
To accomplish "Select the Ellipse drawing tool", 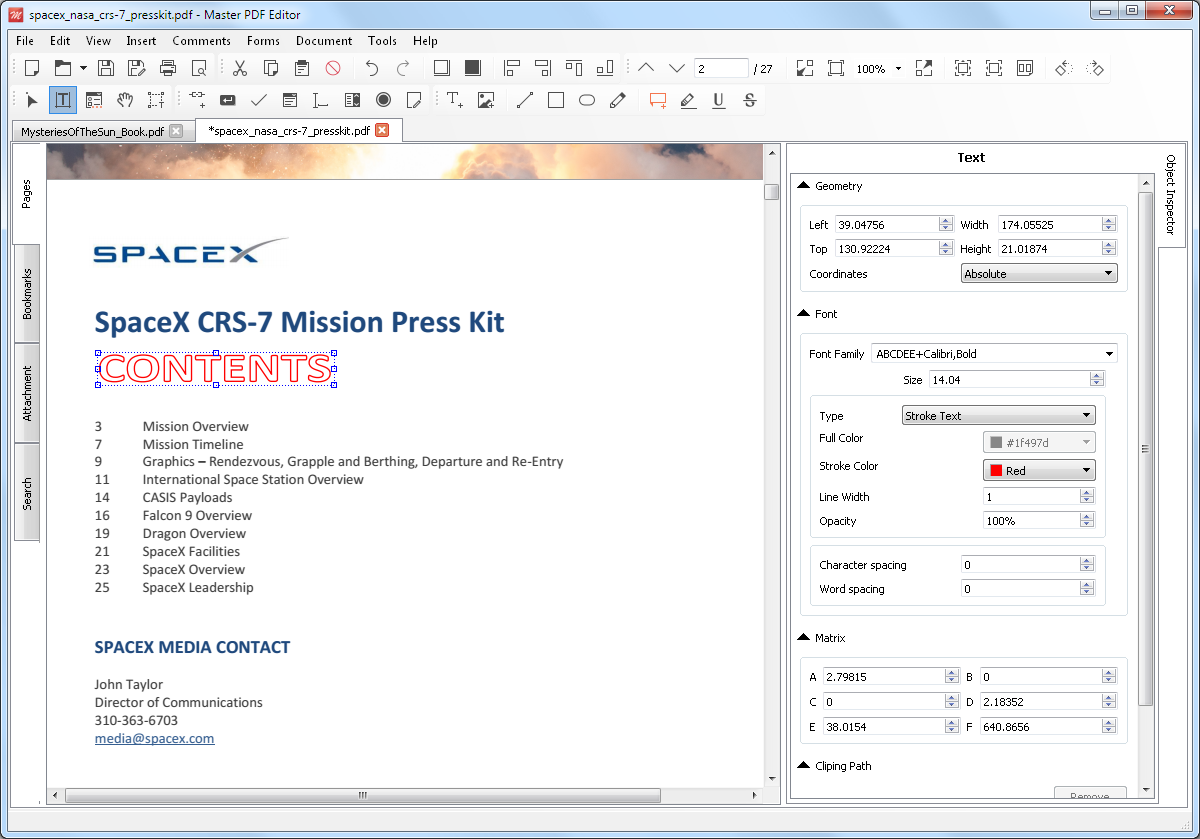I will click(587, 100).
